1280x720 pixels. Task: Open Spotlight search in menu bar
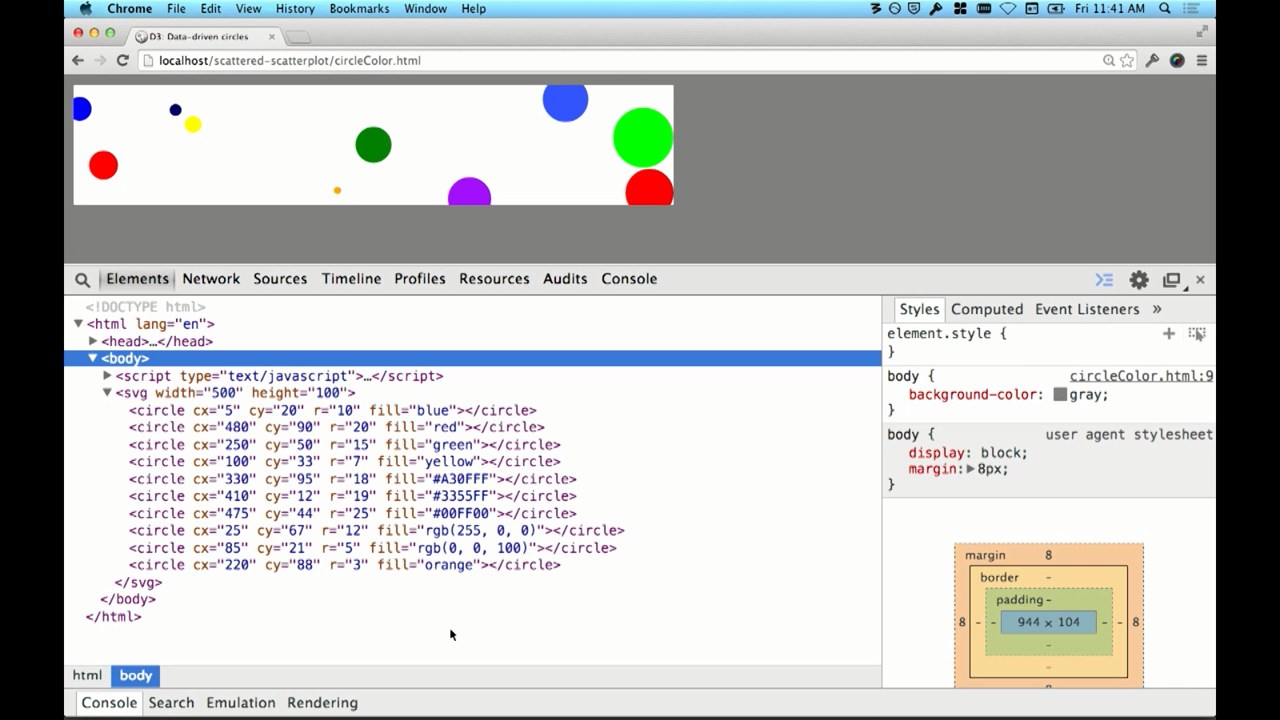1165,8
